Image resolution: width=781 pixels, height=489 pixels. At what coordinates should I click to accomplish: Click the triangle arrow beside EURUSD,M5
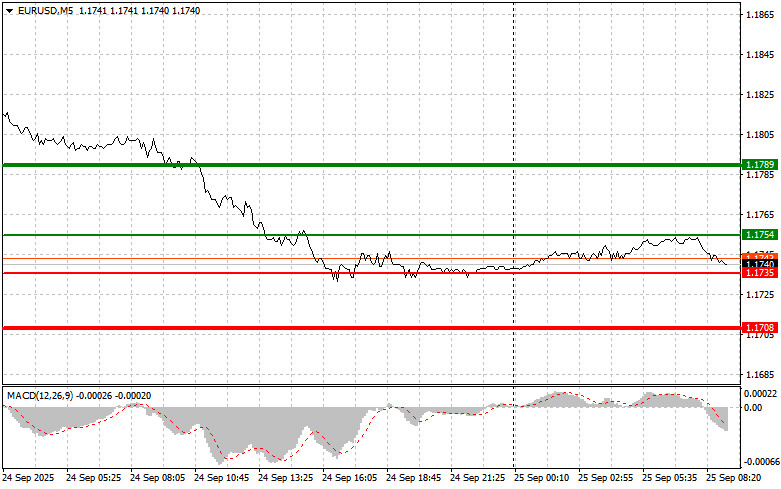[x=9, y=9]
